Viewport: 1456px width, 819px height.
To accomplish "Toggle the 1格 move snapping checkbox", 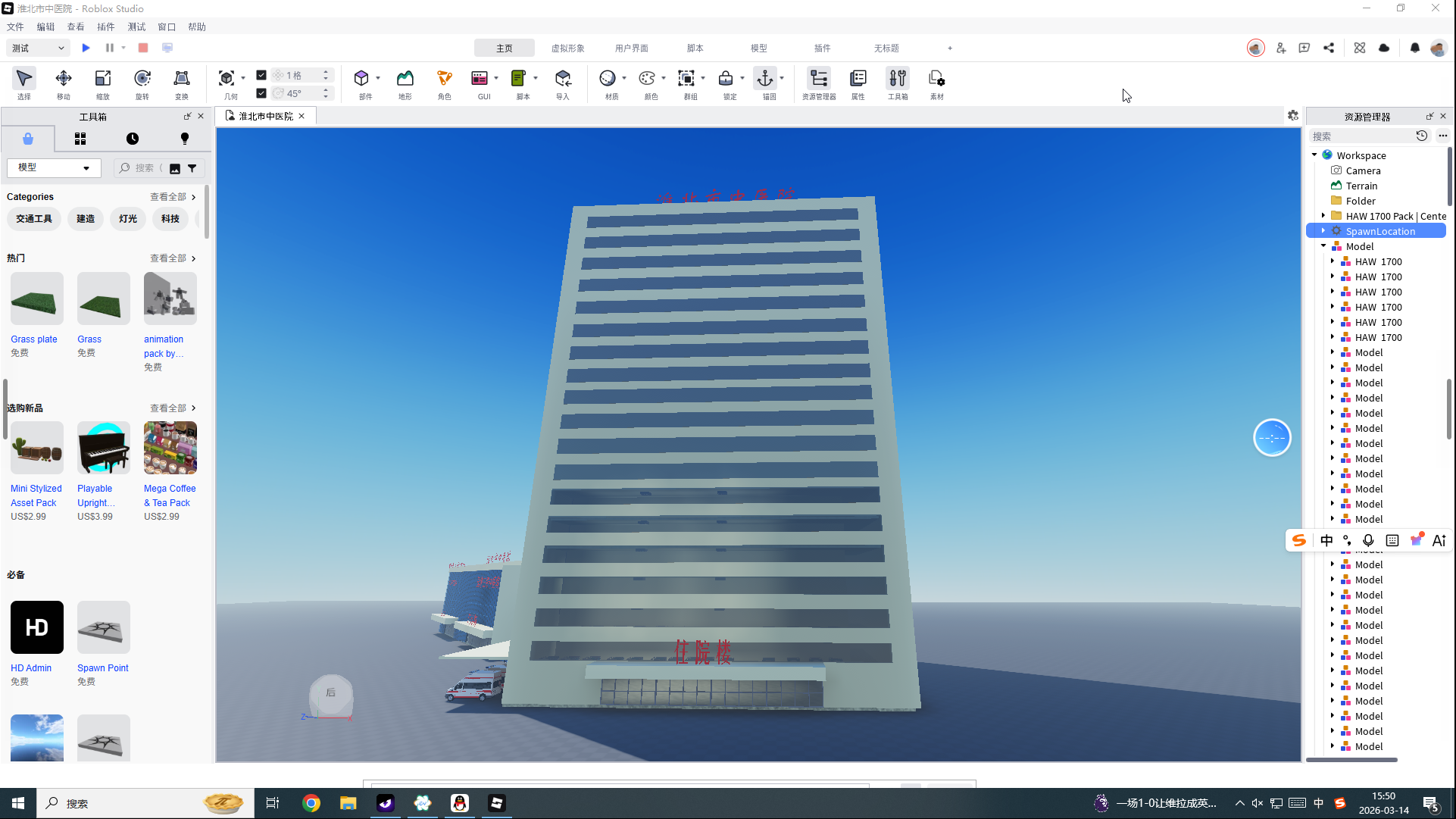I will pos(261,75).
